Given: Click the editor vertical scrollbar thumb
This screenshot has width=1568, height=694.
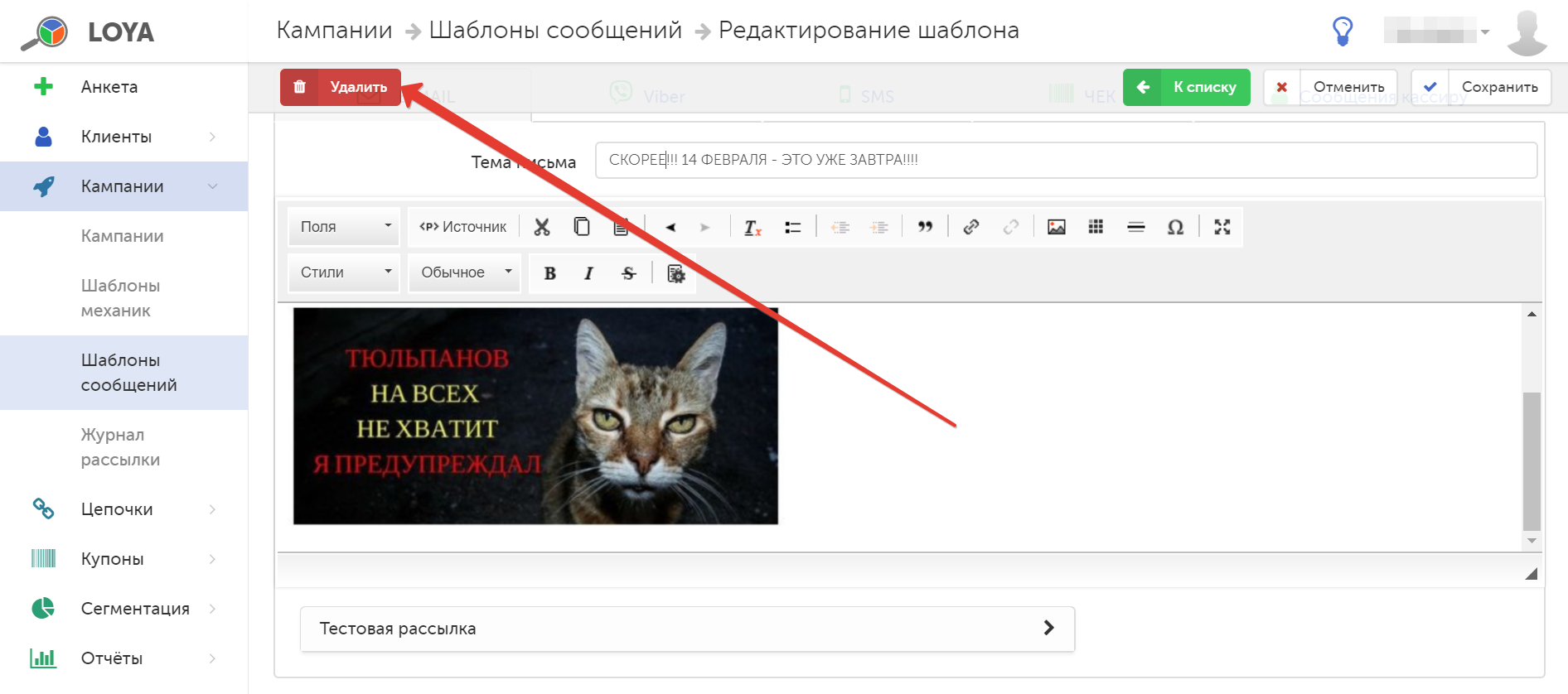Looking at the screenshot, I should pyautogui.click(x=1532, y=461).
